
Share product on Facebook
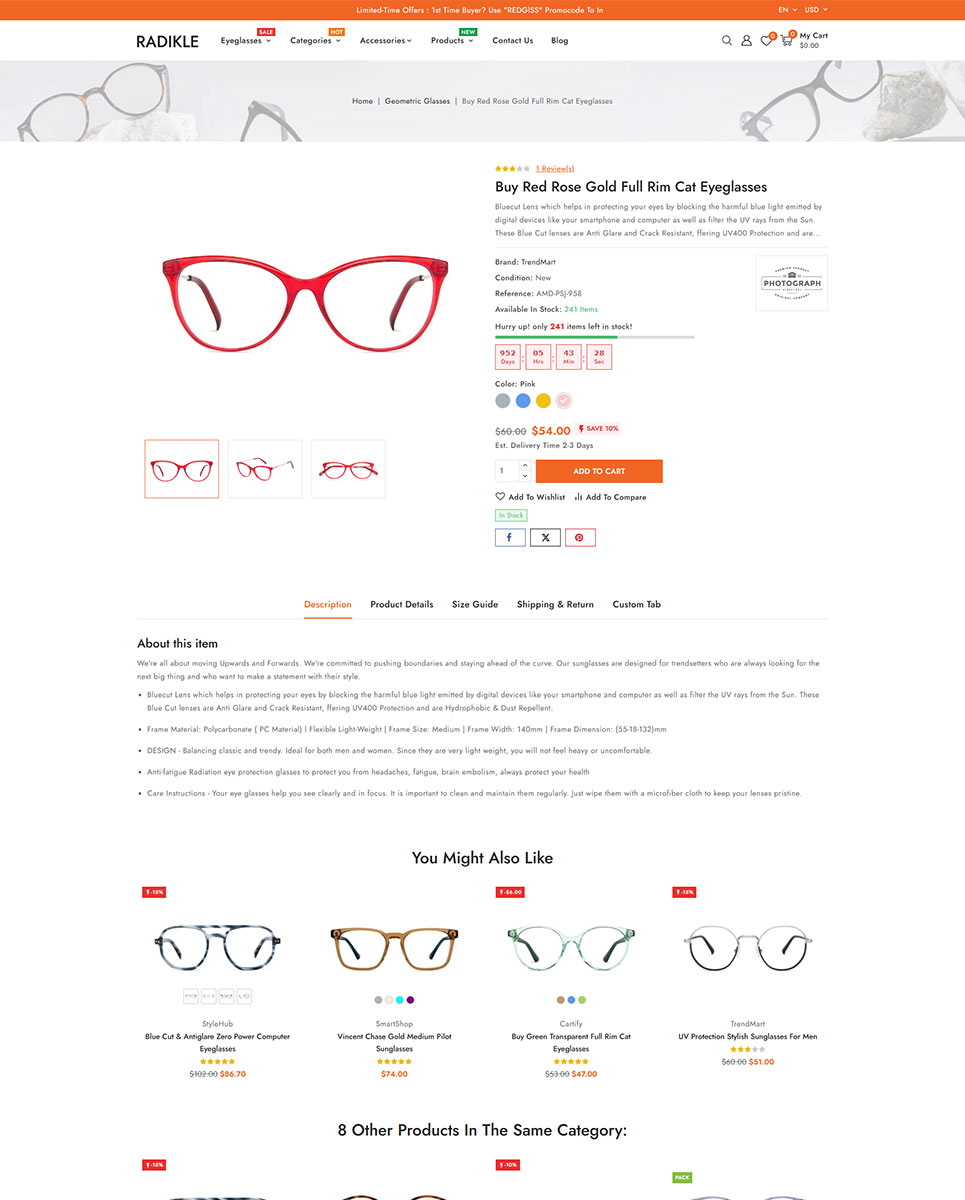click(510, 537)
